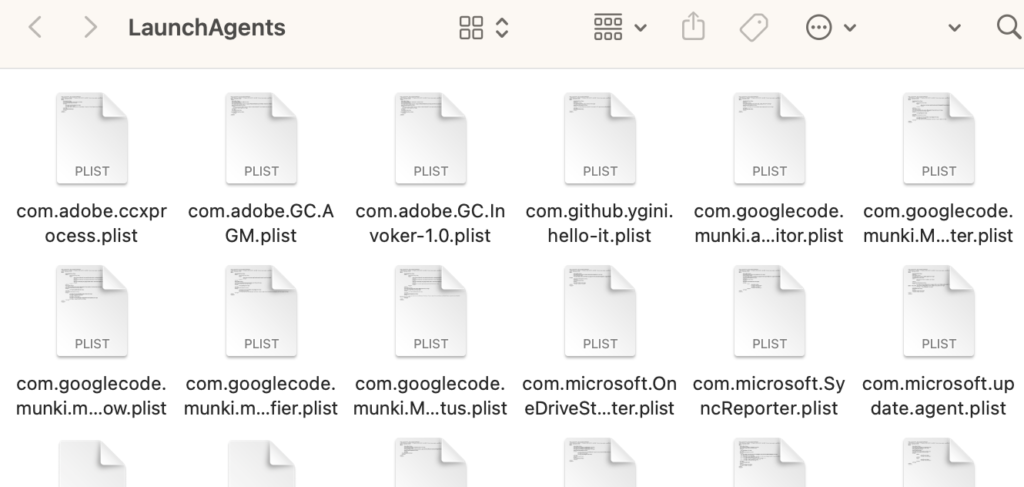The image size is (1024, 487).
Task: Expand the More actions ellipsis menu
Action: click(x=831, y=28)
